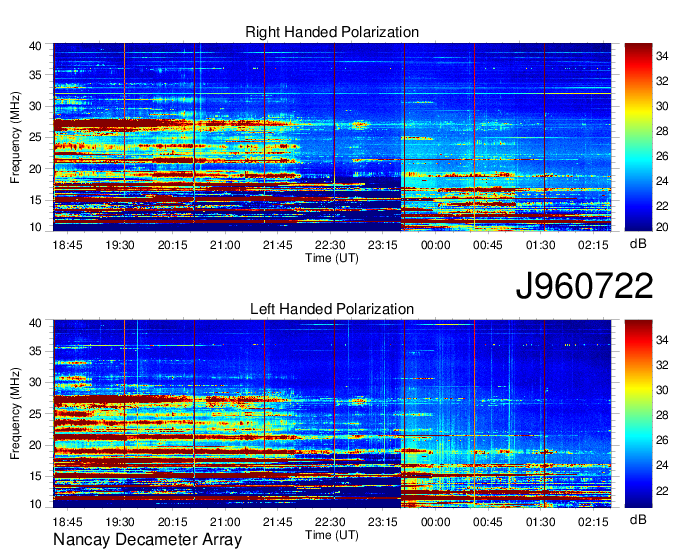
Task: Click the Right Handed Polarization plot title
Action: tap(332, 32)
